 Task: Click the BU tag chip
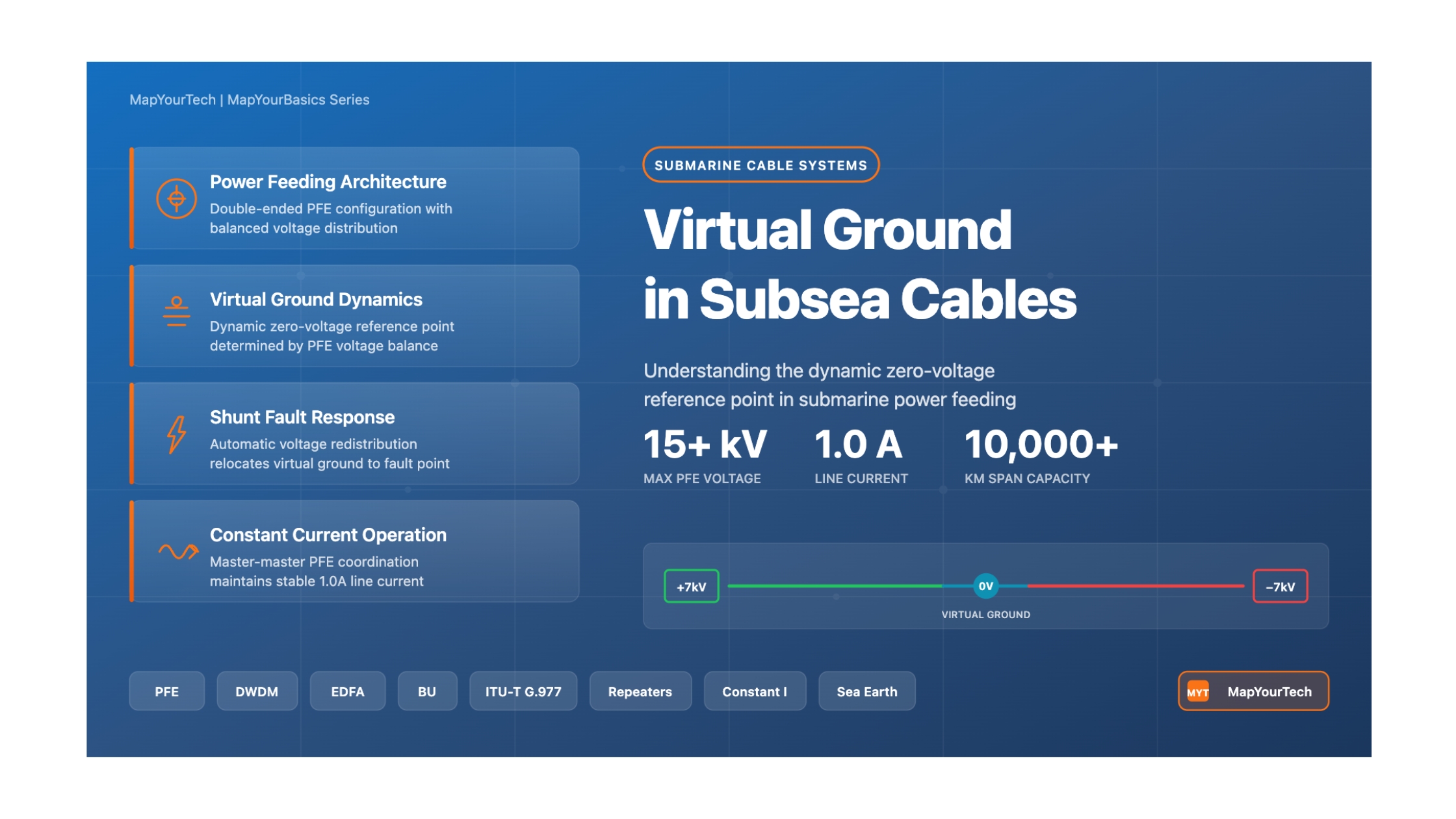(427, 692)
